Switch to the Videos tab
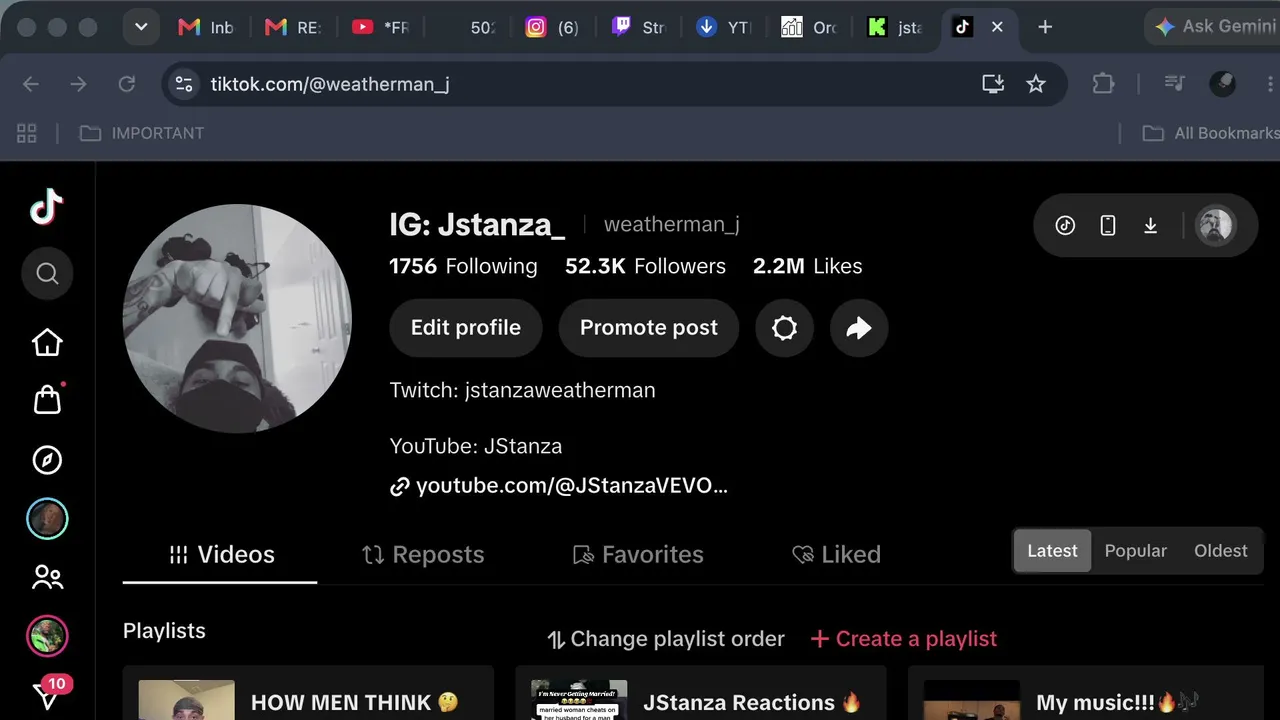This screenshot has width=1280, height=720. pos(221,555)
